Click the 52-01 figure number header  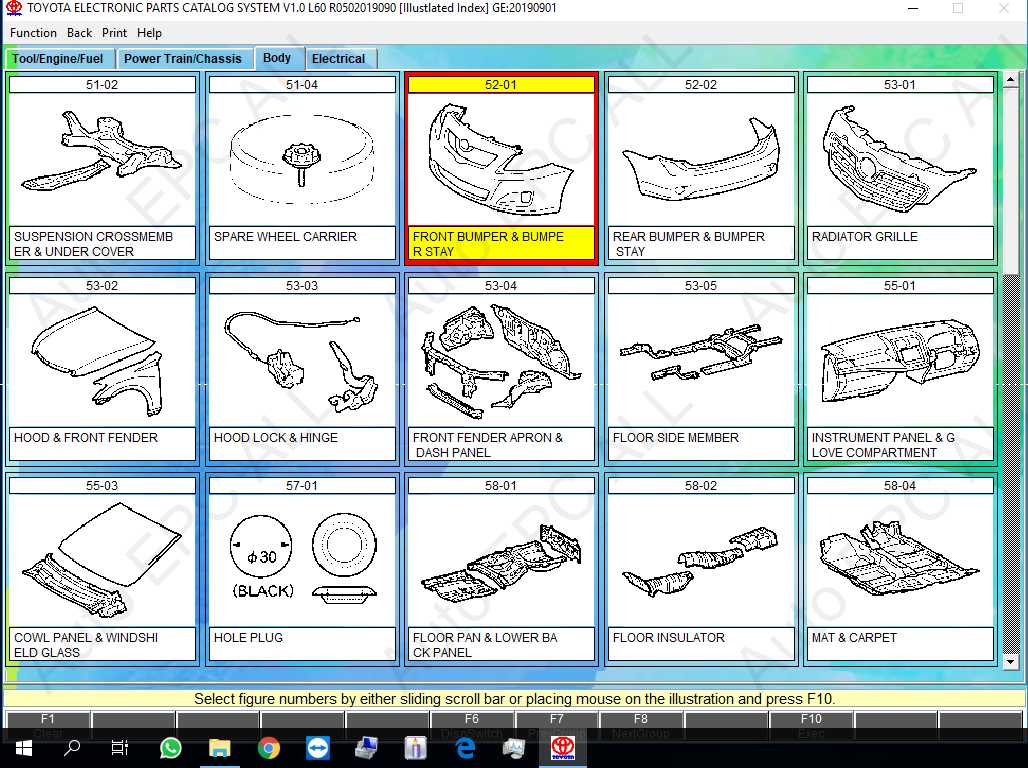[501, 85]
